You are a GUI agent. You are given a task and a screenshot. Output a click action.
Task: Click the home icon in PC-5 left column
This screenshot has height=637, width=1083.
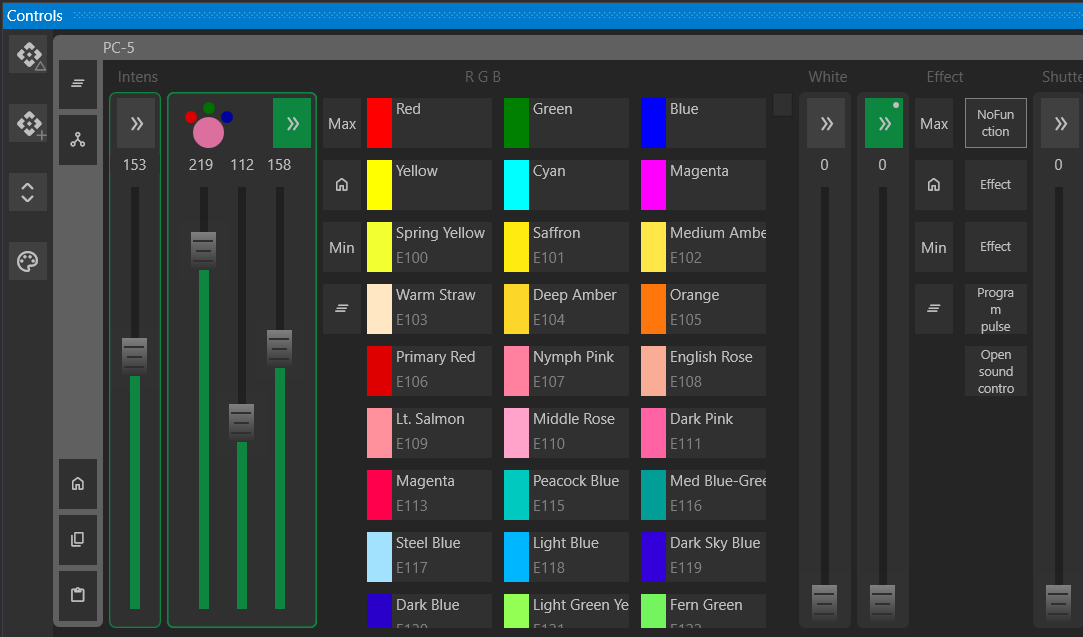click(78, 484)
